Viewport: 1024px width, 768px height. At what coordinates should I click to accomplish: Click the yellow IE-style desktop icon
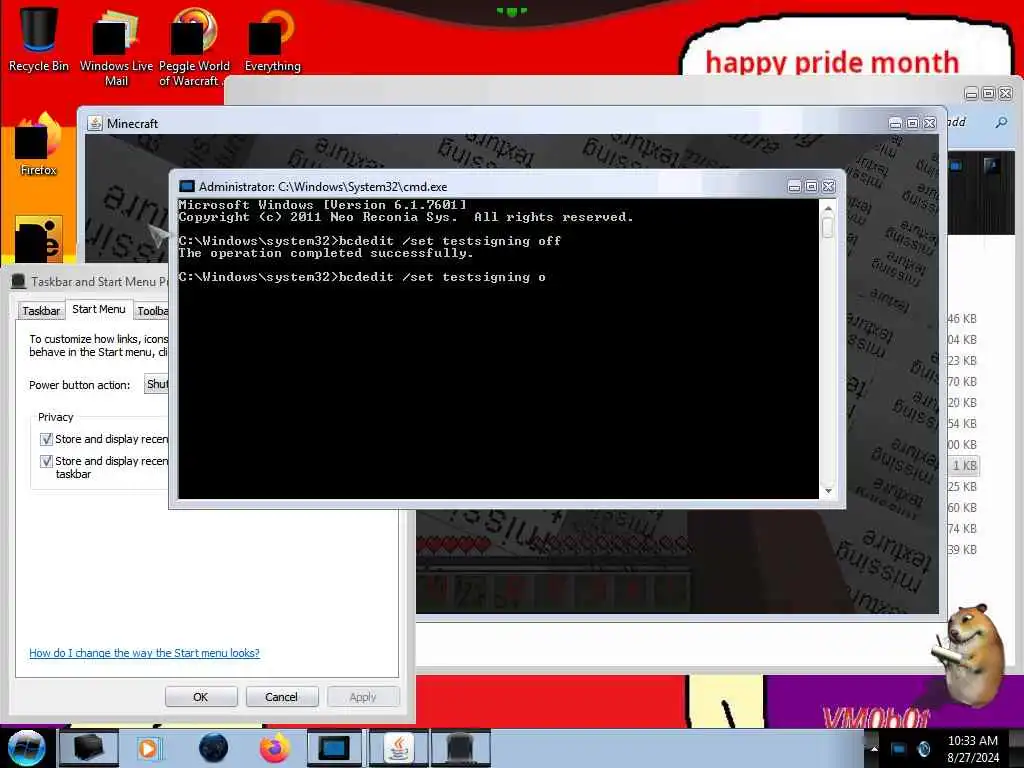click(39, 239)
